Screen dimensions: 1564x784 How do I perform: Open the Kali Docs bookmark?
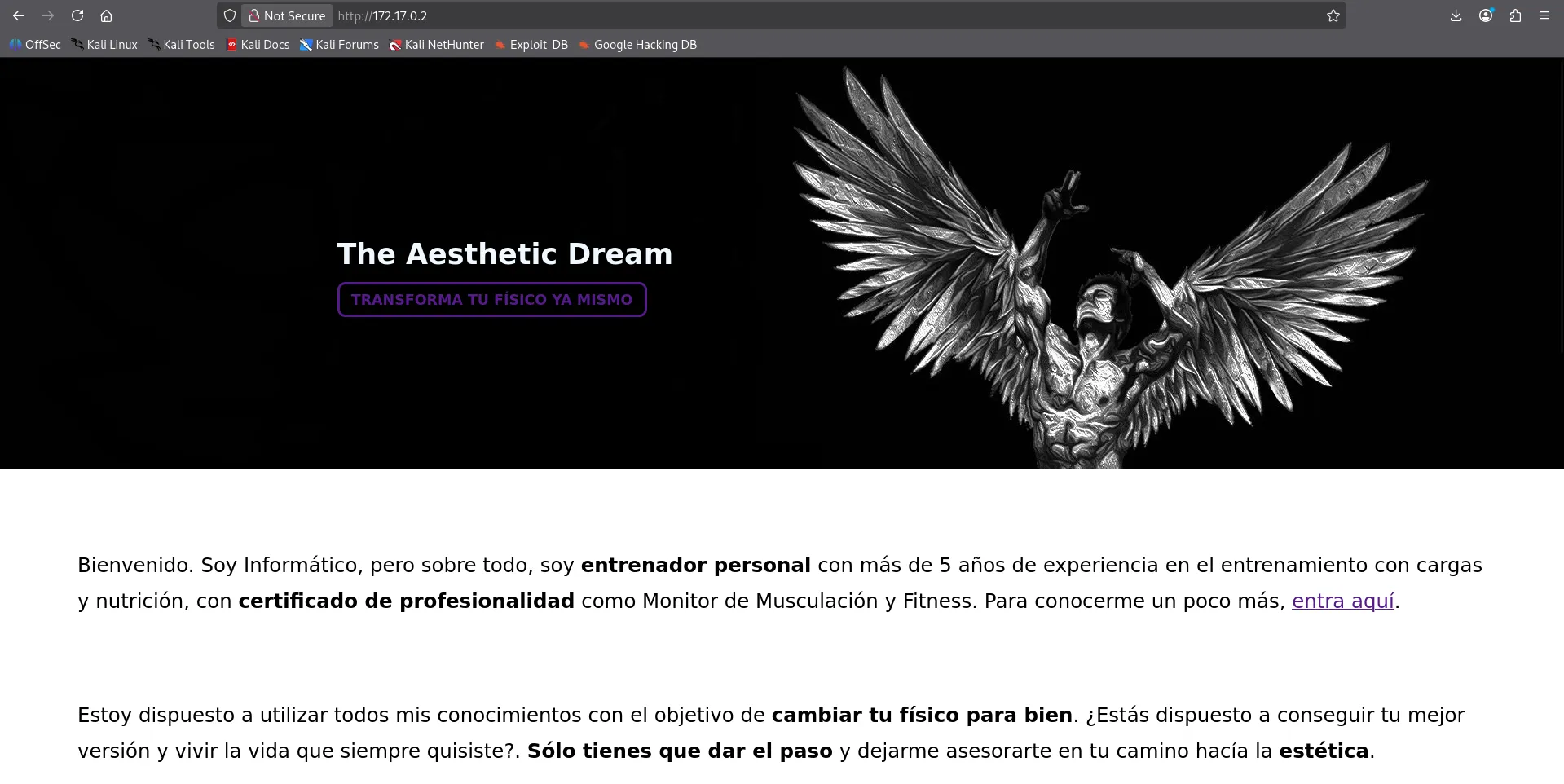pos(258,45)
